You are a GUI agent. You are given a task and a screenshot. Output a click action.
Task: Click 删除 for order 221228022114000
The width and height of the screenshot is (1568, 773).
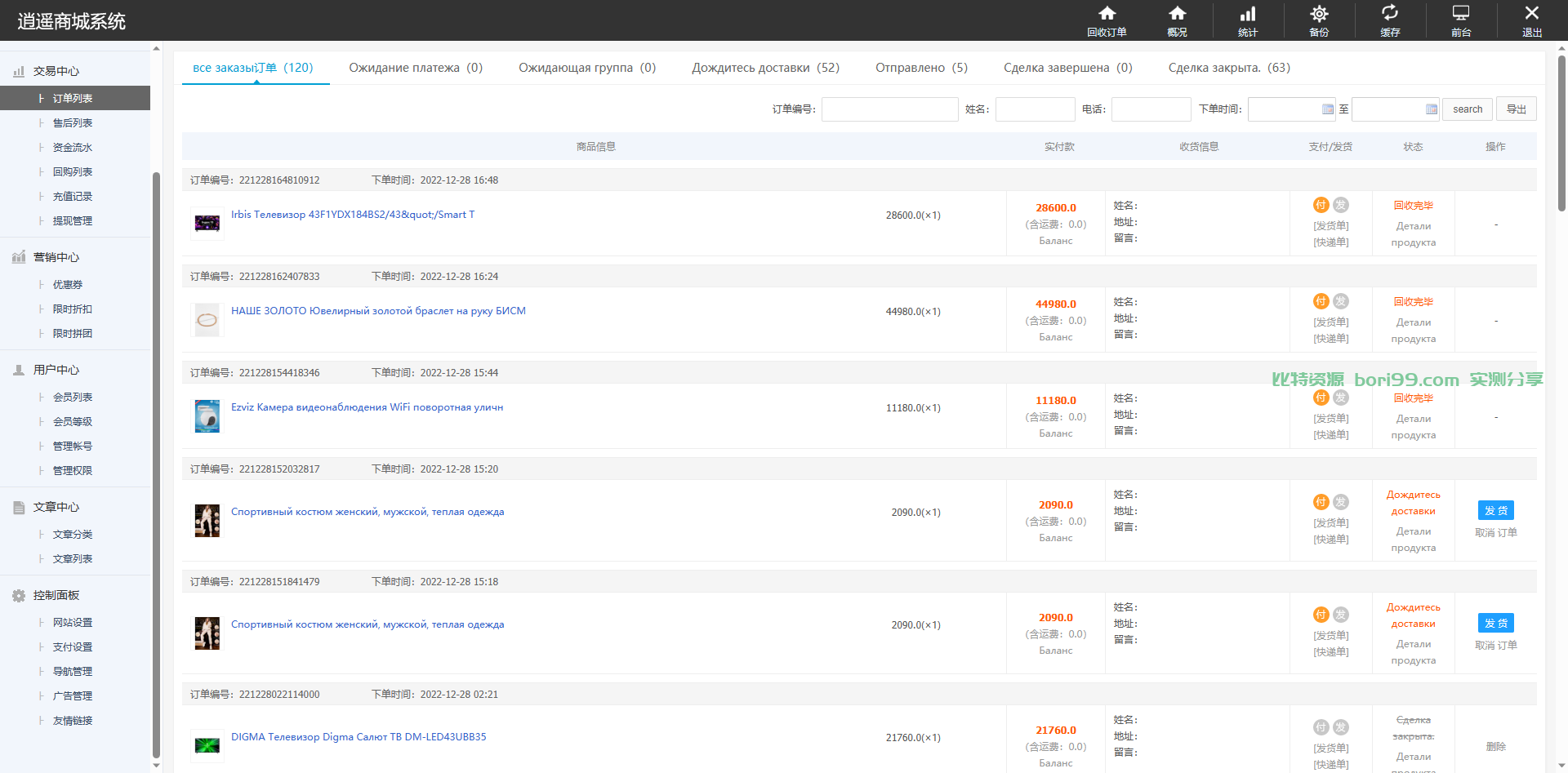[1496, 747]
